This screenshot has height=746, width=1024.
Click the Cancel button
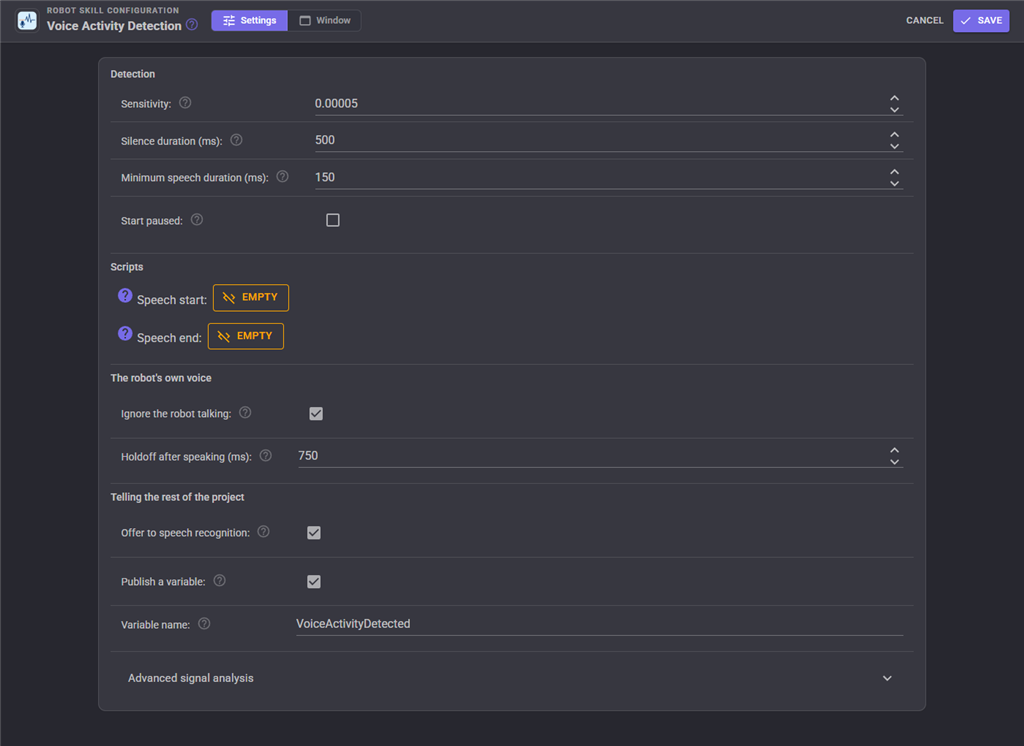924,20
